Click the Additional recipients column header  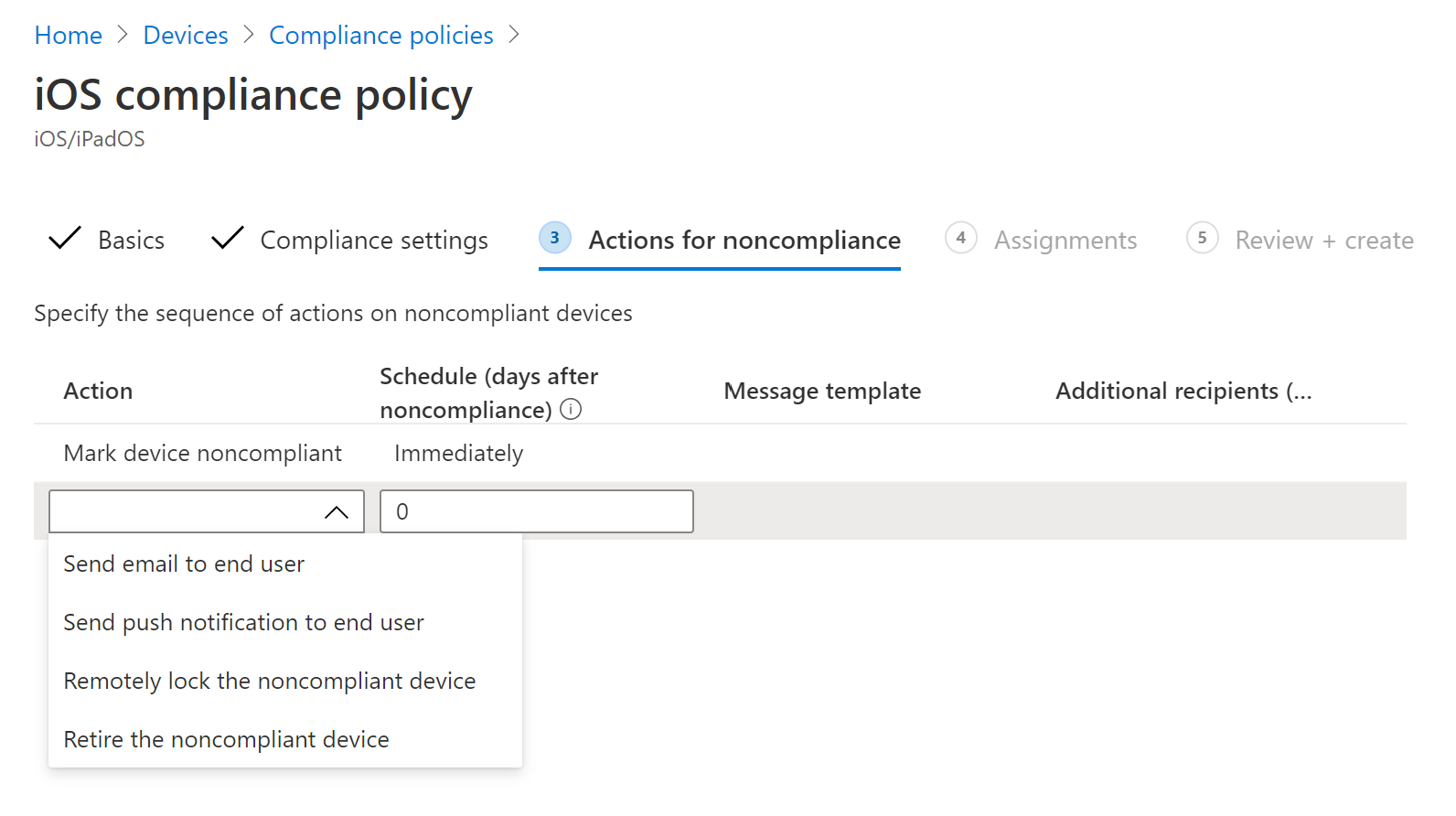(1183, 392)
